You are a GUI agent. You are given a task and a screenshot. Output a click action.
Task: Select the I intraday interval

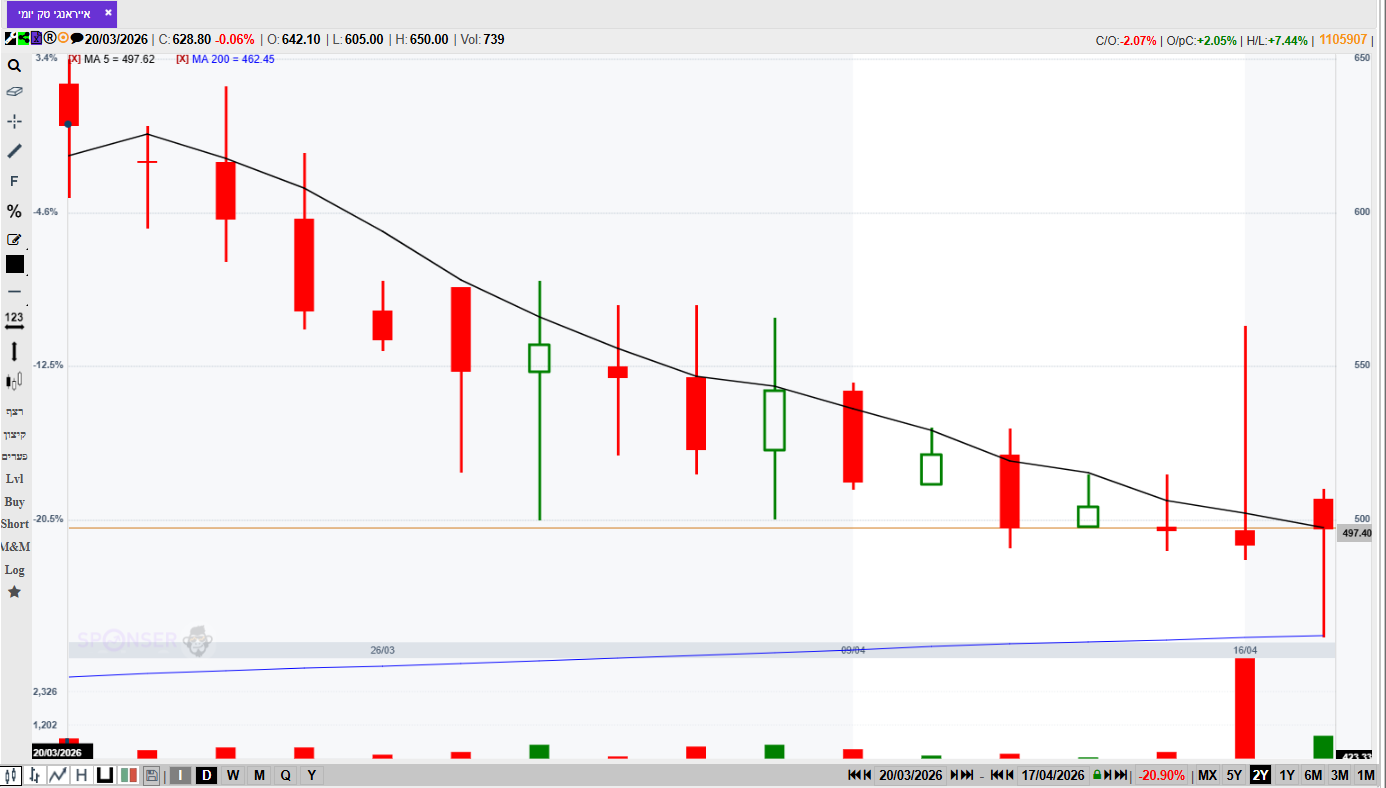[x=180, y=775]
